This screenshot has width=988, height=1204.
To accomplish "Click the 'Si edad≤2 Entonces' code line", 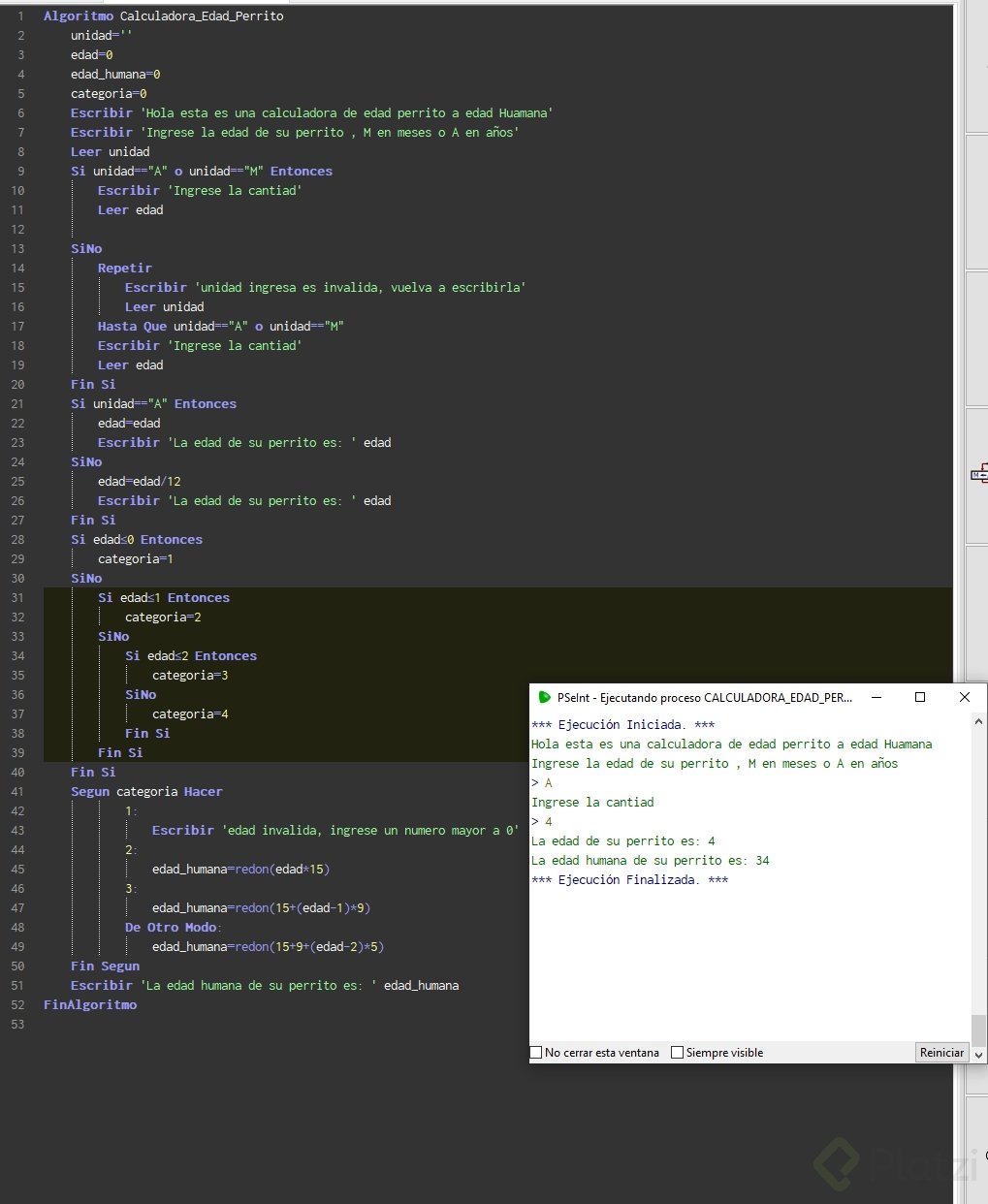I will pyautogui.click(x=191, y=655).
